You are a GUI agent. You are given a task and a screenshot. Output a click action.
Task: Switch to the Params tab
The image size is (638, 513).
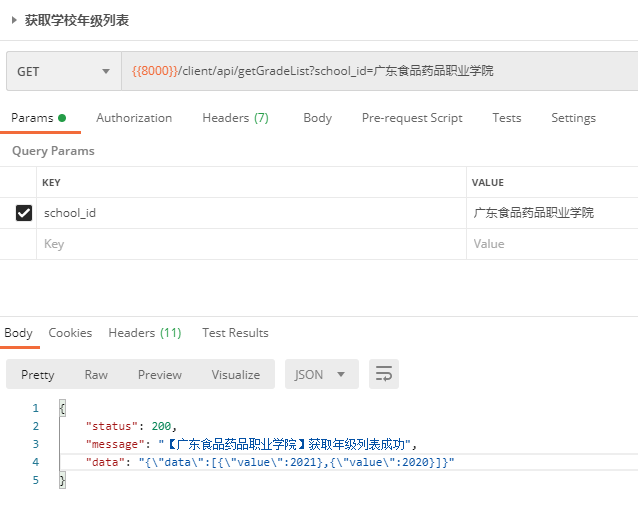pyautogui.click(x=39, y=118)
